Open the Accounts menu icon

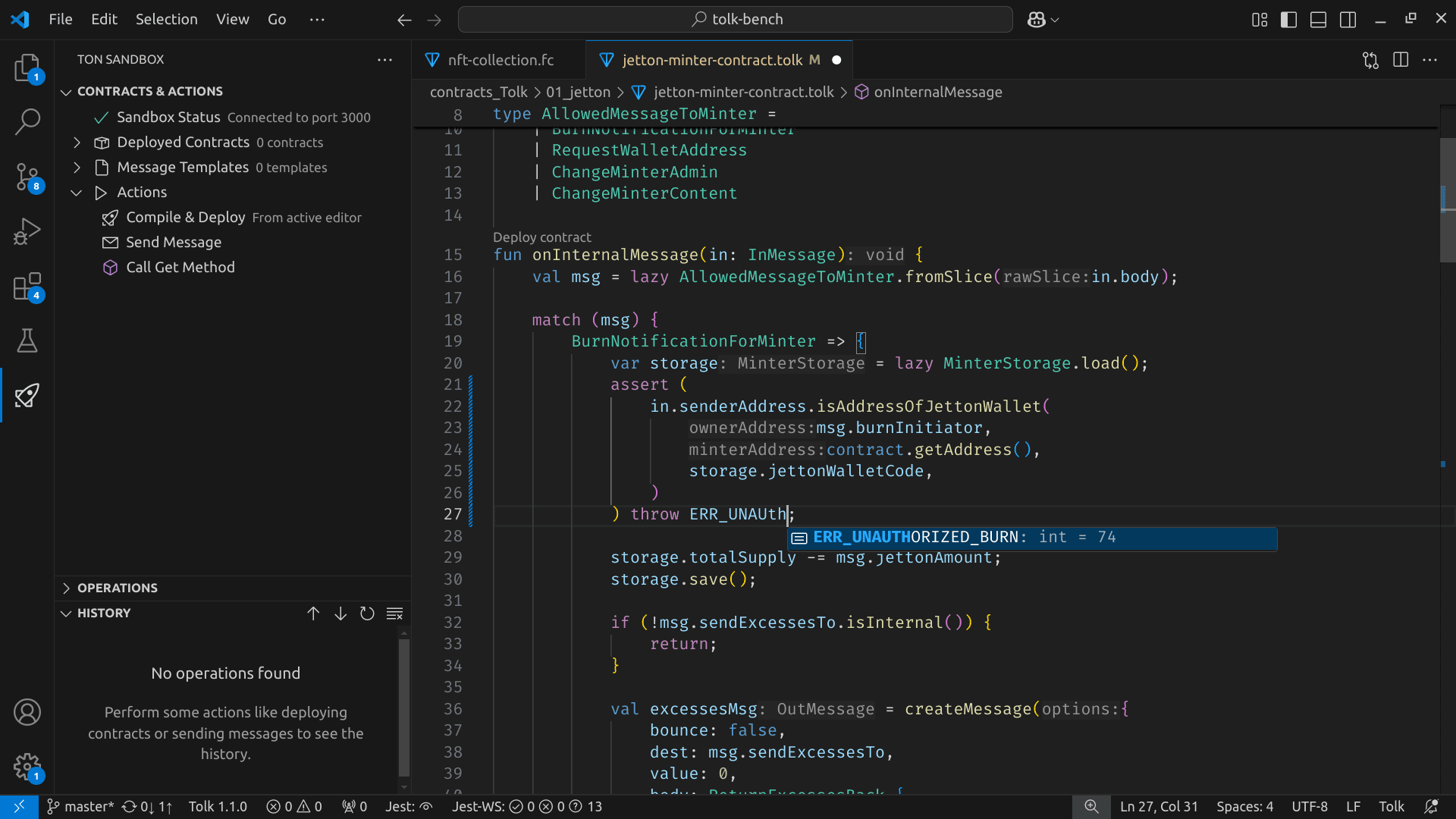[x=27, y=712]
